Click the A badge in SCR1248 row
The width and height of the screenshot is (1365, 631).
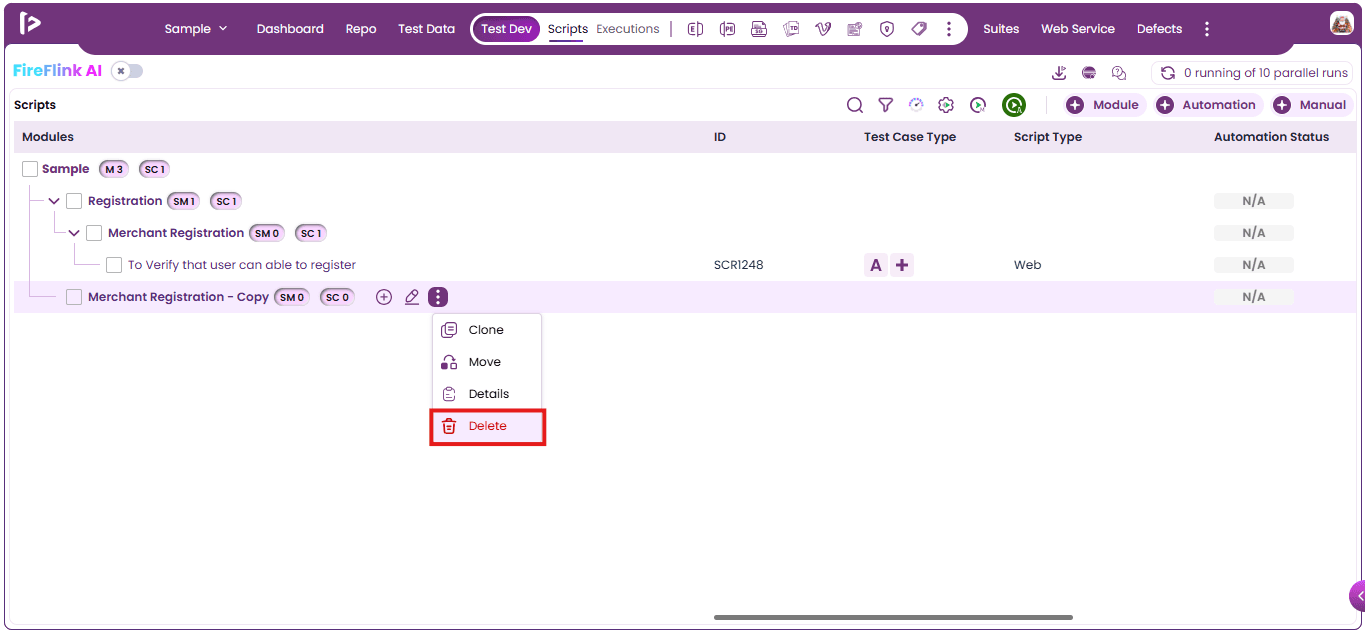(x=876, y=265)
